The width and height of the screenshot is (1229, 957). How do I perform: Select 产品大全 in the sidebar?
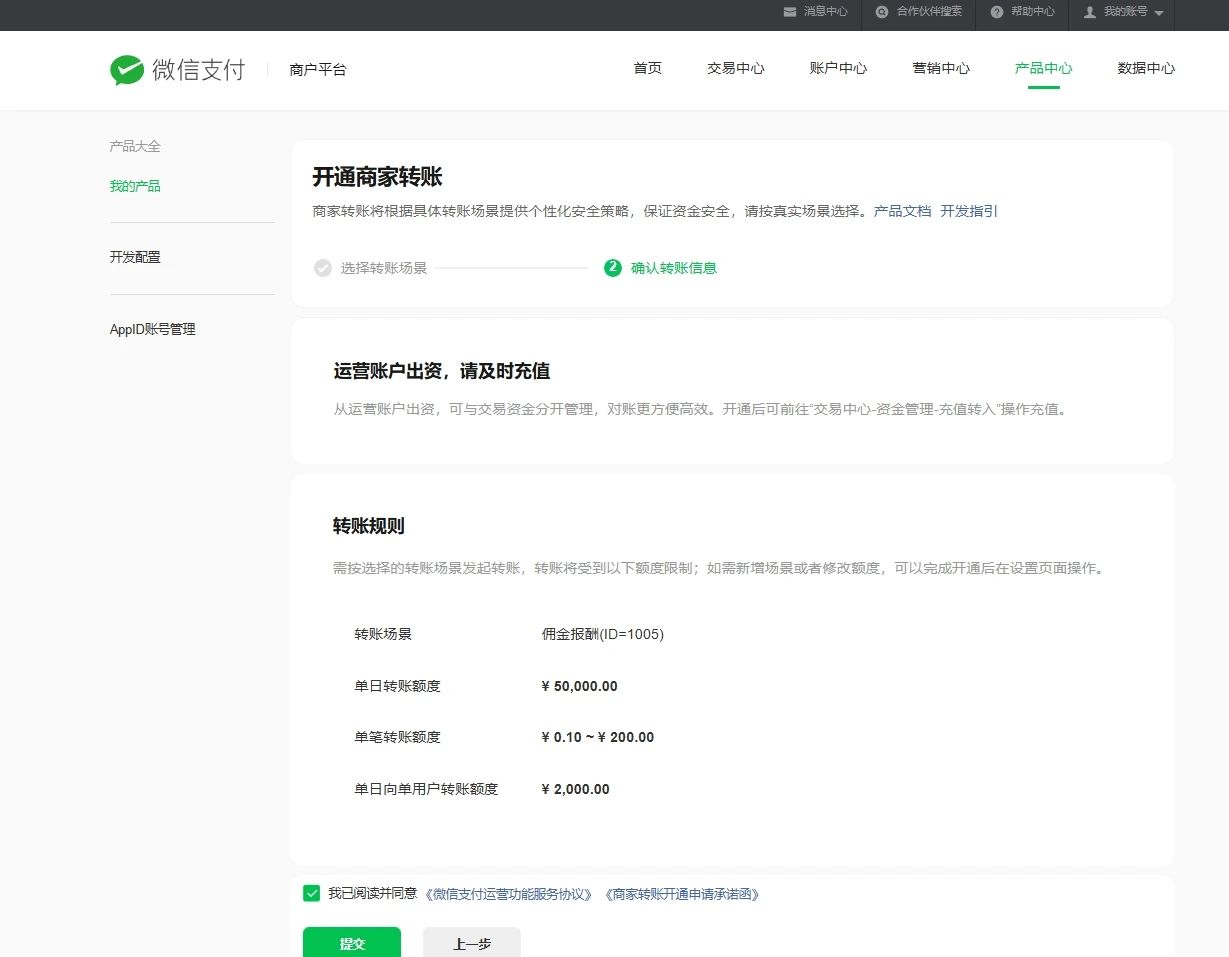pyautogui.click(x=135, y=146)
